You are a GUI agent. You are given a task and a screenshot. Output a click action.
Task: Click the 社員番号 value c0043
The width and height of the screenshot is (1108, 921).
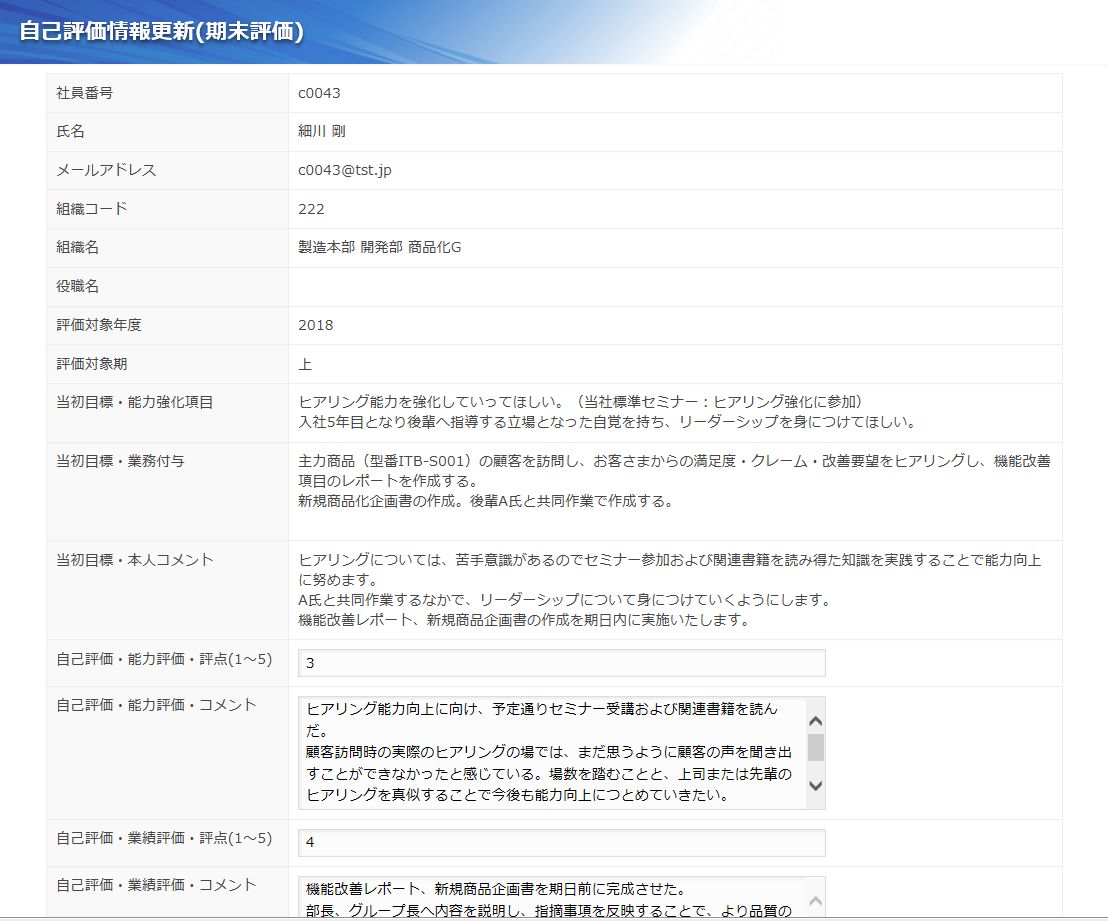(x=319, y=93)
